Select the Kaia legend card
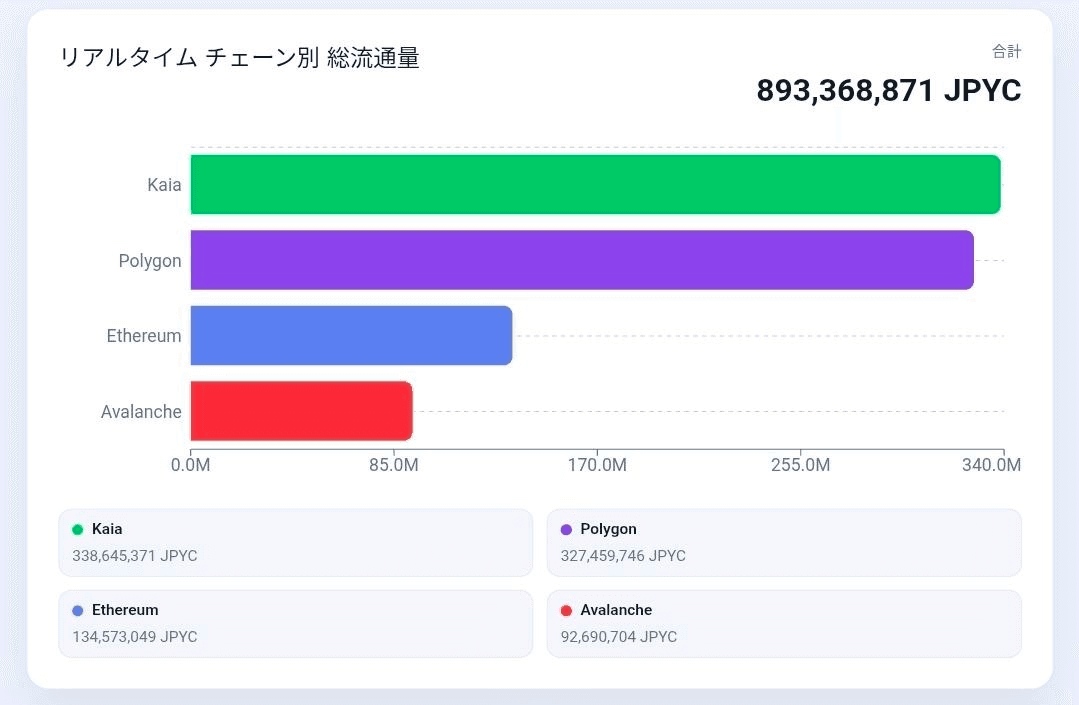The width and height of the screenshot is (1079, 705). 296,543
